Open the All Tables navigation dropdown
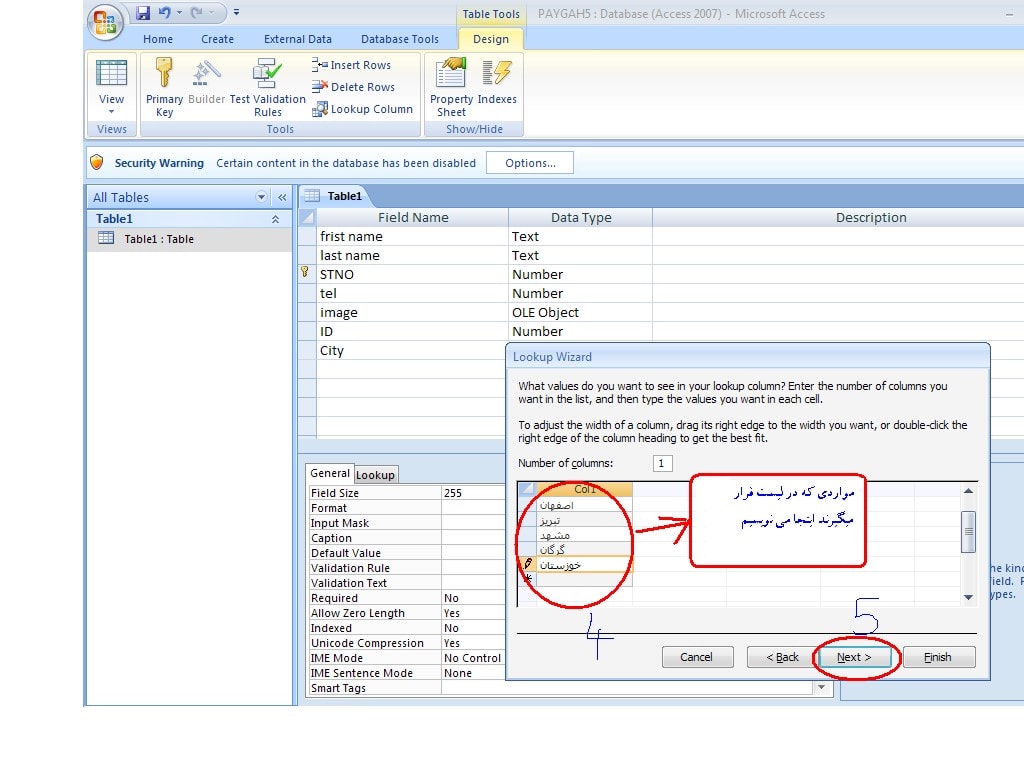The image size is (1024, 768). [261, 197]
